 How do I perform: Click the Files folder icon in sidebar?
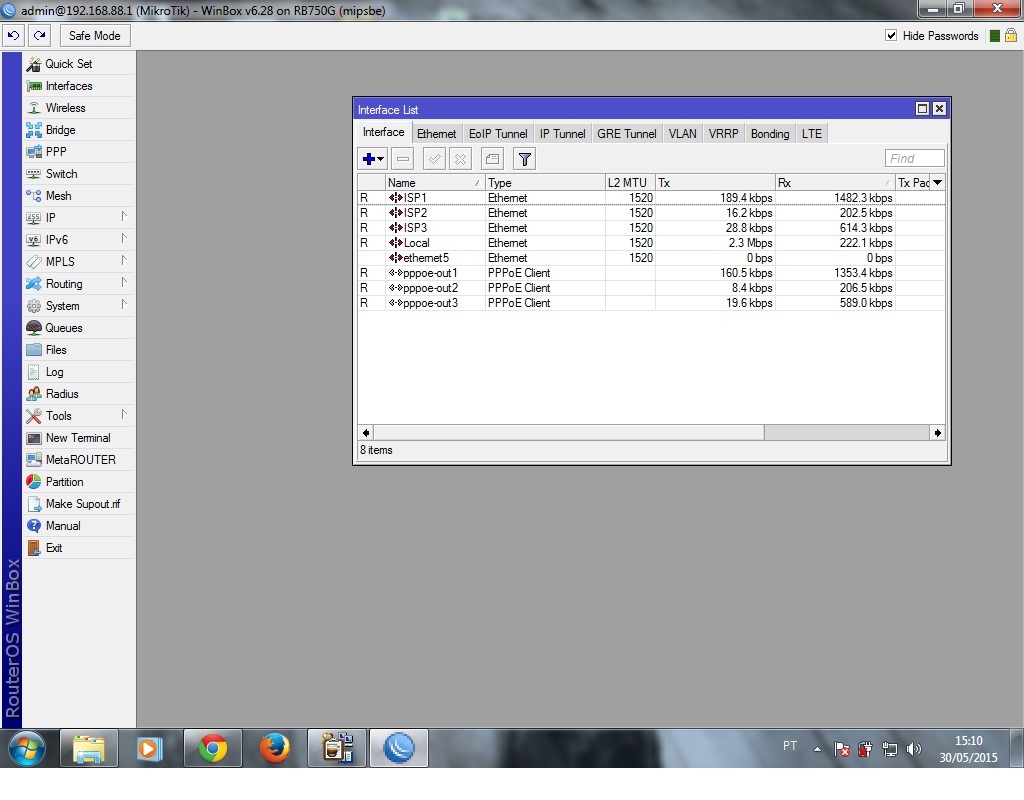pos(33,350)
